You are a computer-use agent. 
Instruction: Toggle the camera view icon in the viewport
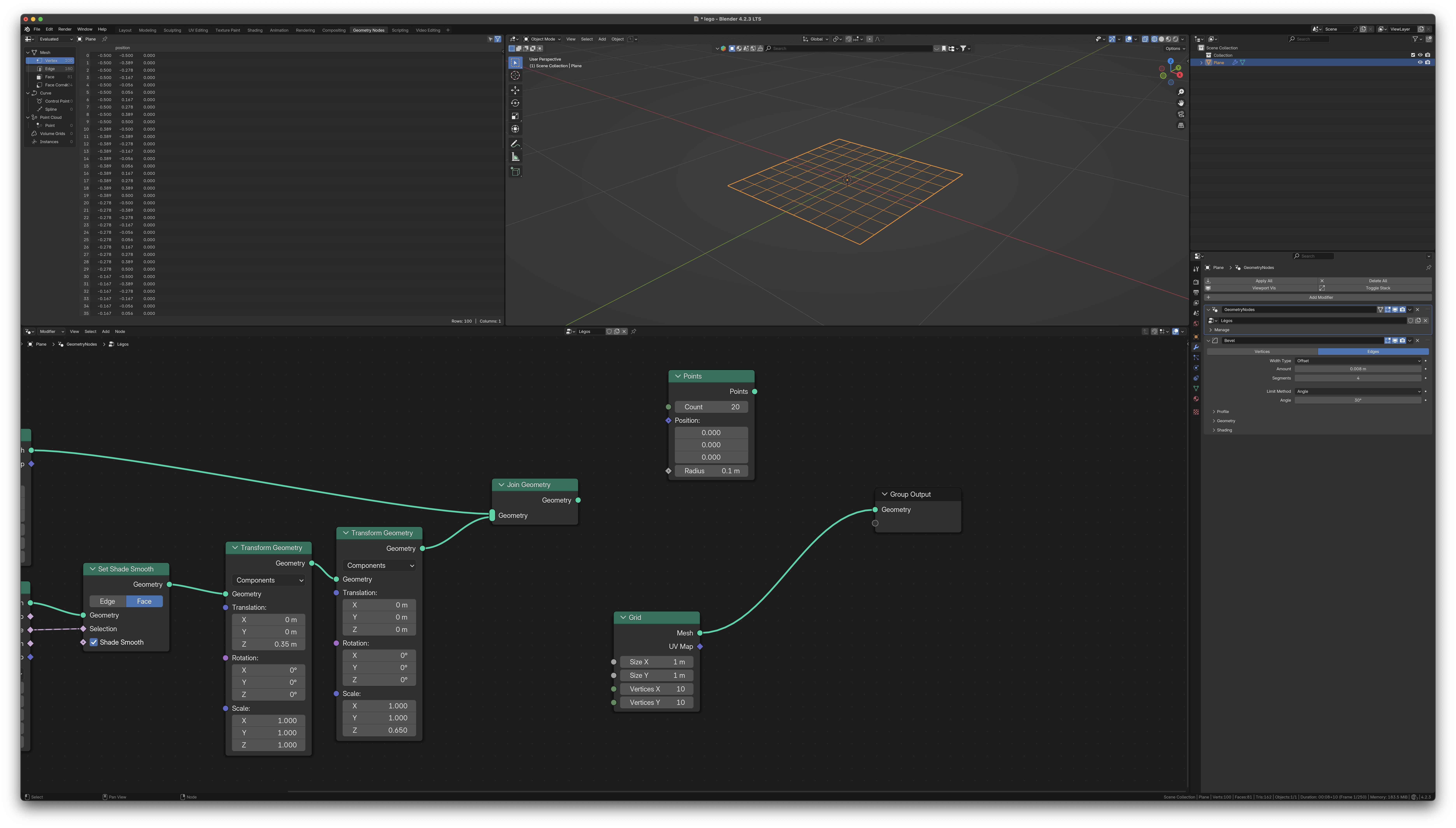(x=1181, y=114)
